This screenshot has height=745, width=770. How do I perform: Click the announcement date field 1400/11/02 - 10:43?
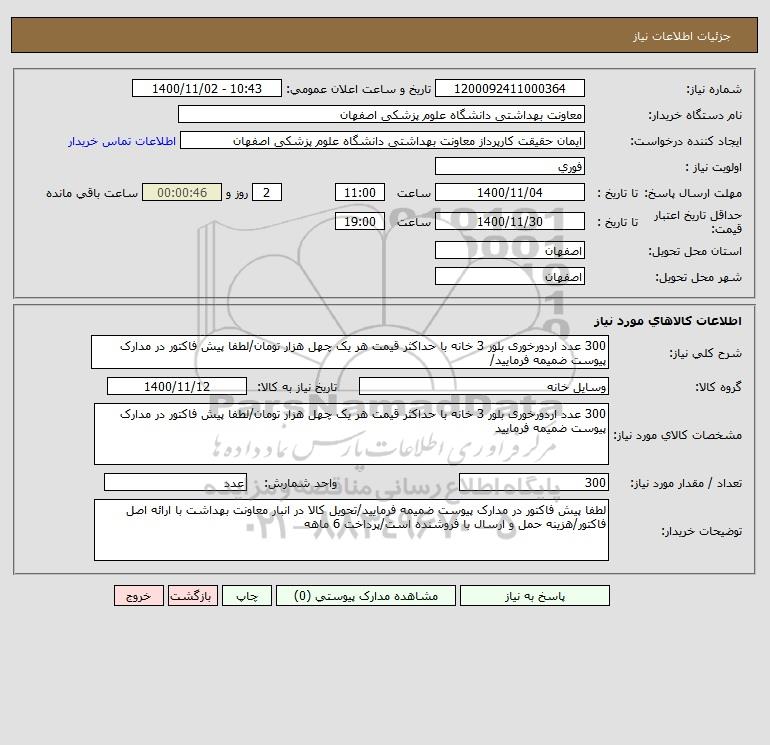207,88
